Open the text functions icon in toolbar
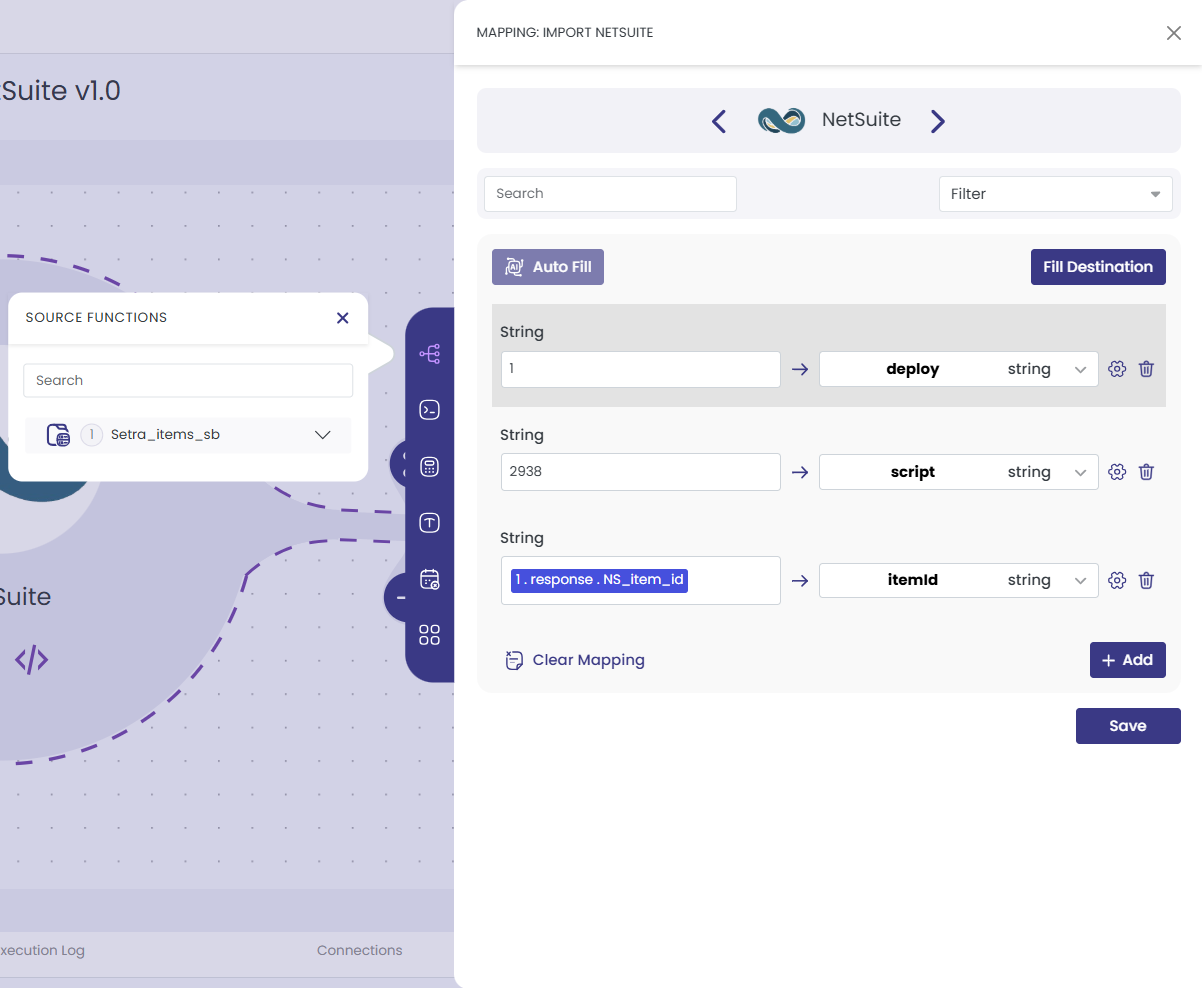The image size is (1202, 988). [430, 522]
